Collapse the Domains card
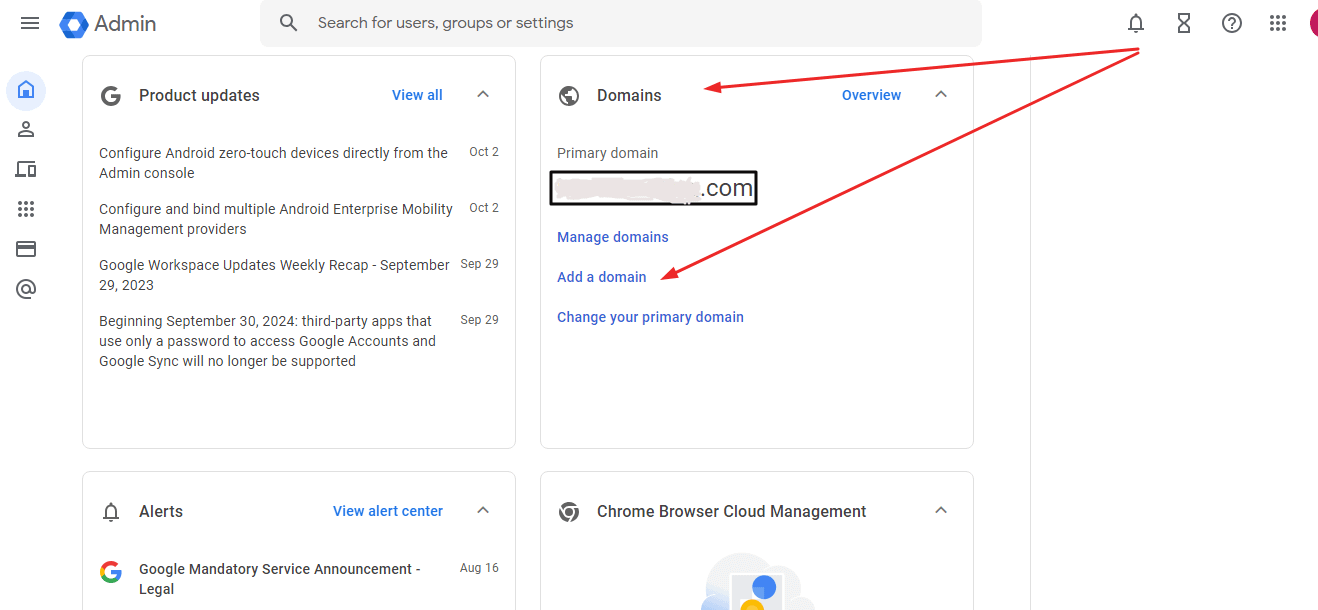Image resolution: width=1318 pixels, height=610 pixels. [941, 94]
